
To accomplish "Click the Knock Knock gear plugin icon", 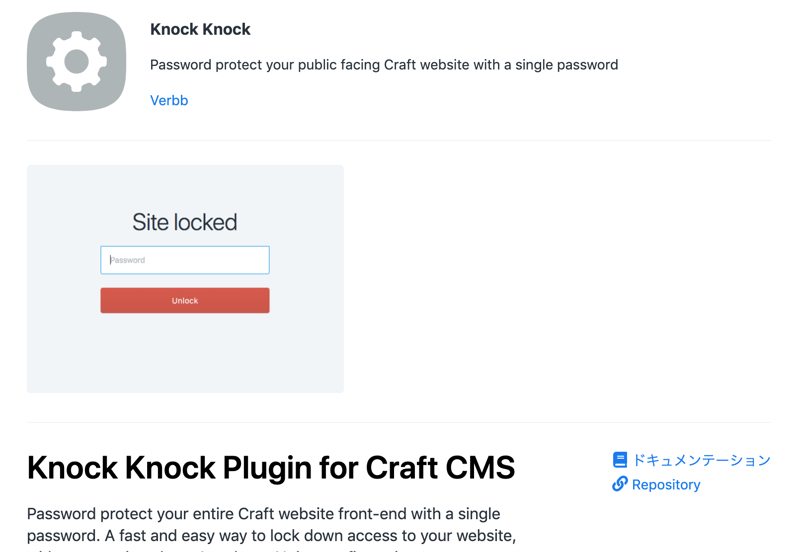I will pos(77,62).
